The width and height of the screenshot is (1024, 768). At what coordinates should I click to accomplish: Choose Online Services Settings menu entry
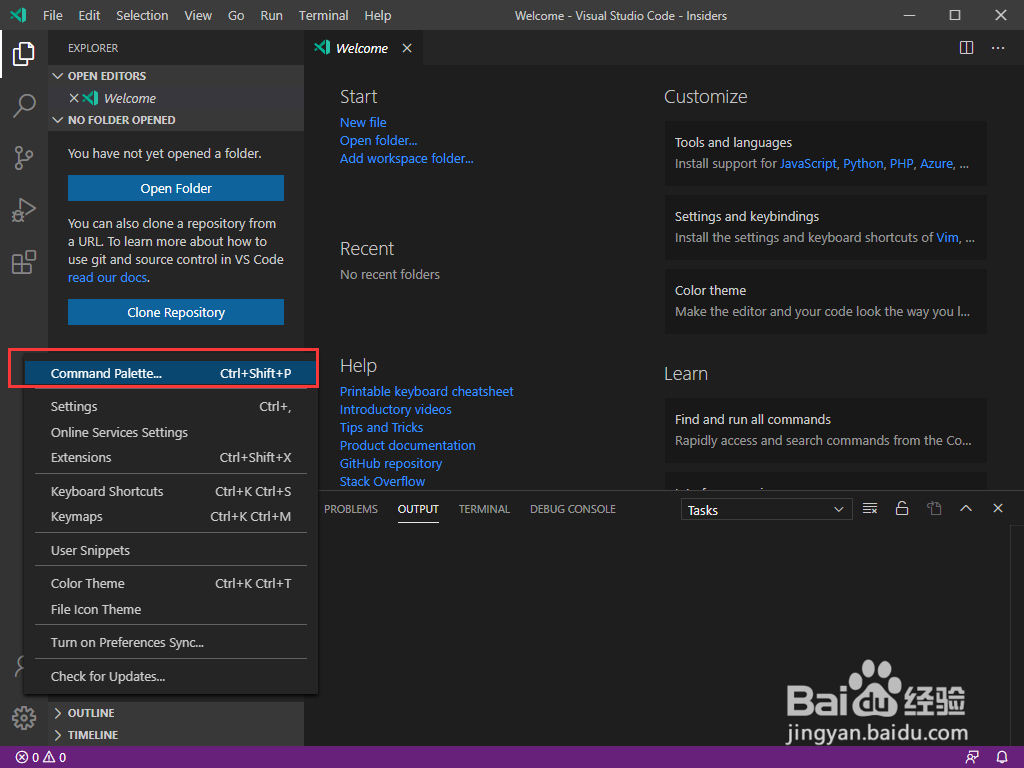pyautogui.click(x=171, y=432)
